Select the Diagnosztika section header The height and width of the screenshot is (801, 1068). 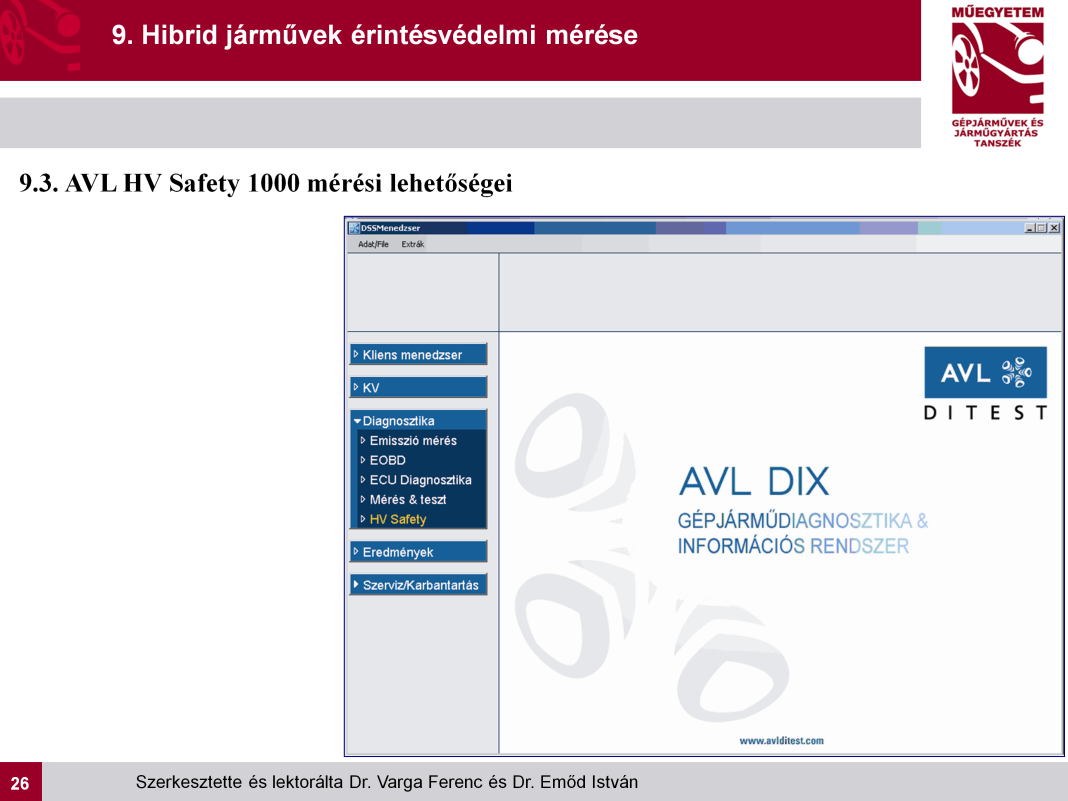click(x=418, y=420)
